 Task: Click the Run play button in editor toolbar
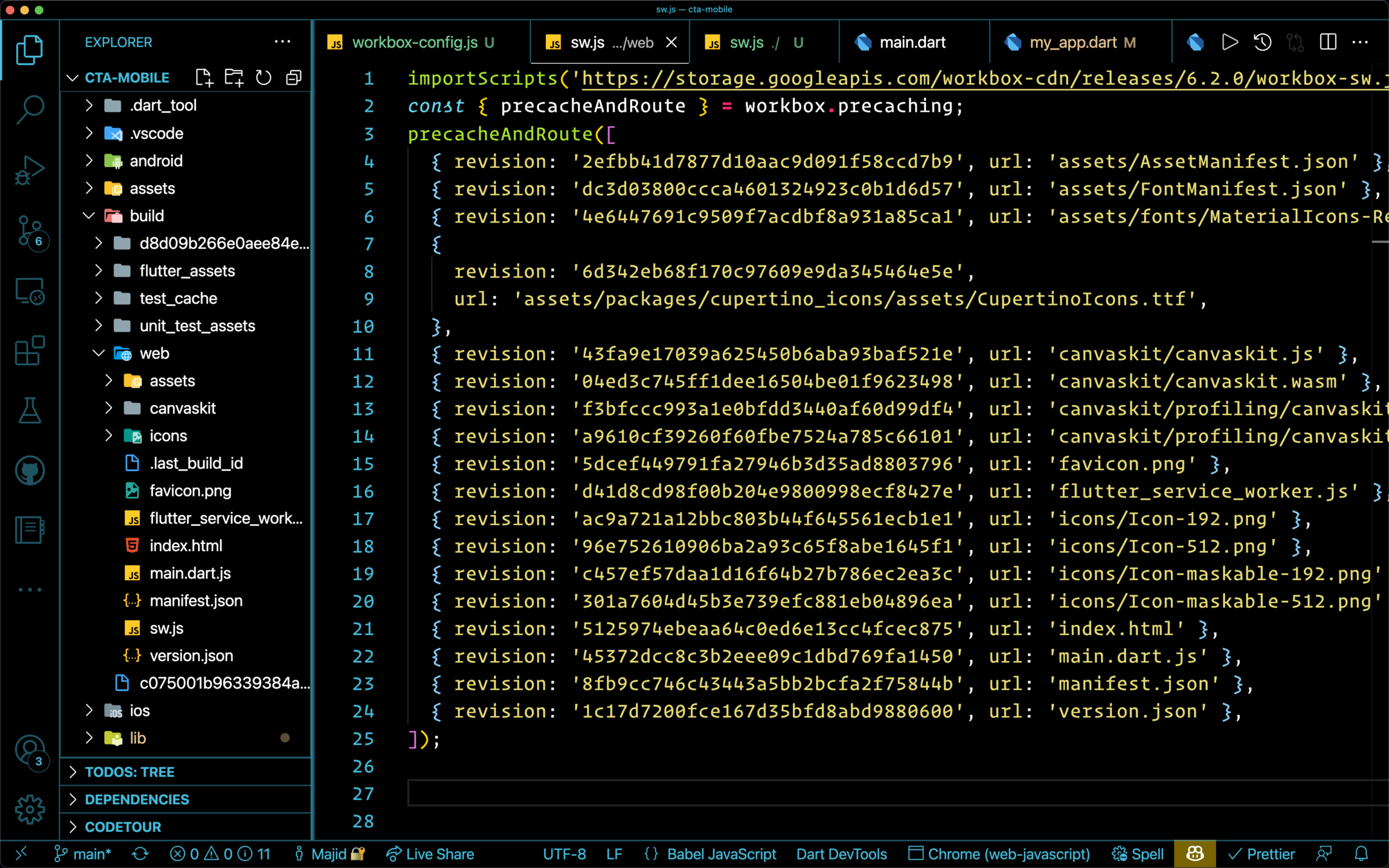point(1230,42)
